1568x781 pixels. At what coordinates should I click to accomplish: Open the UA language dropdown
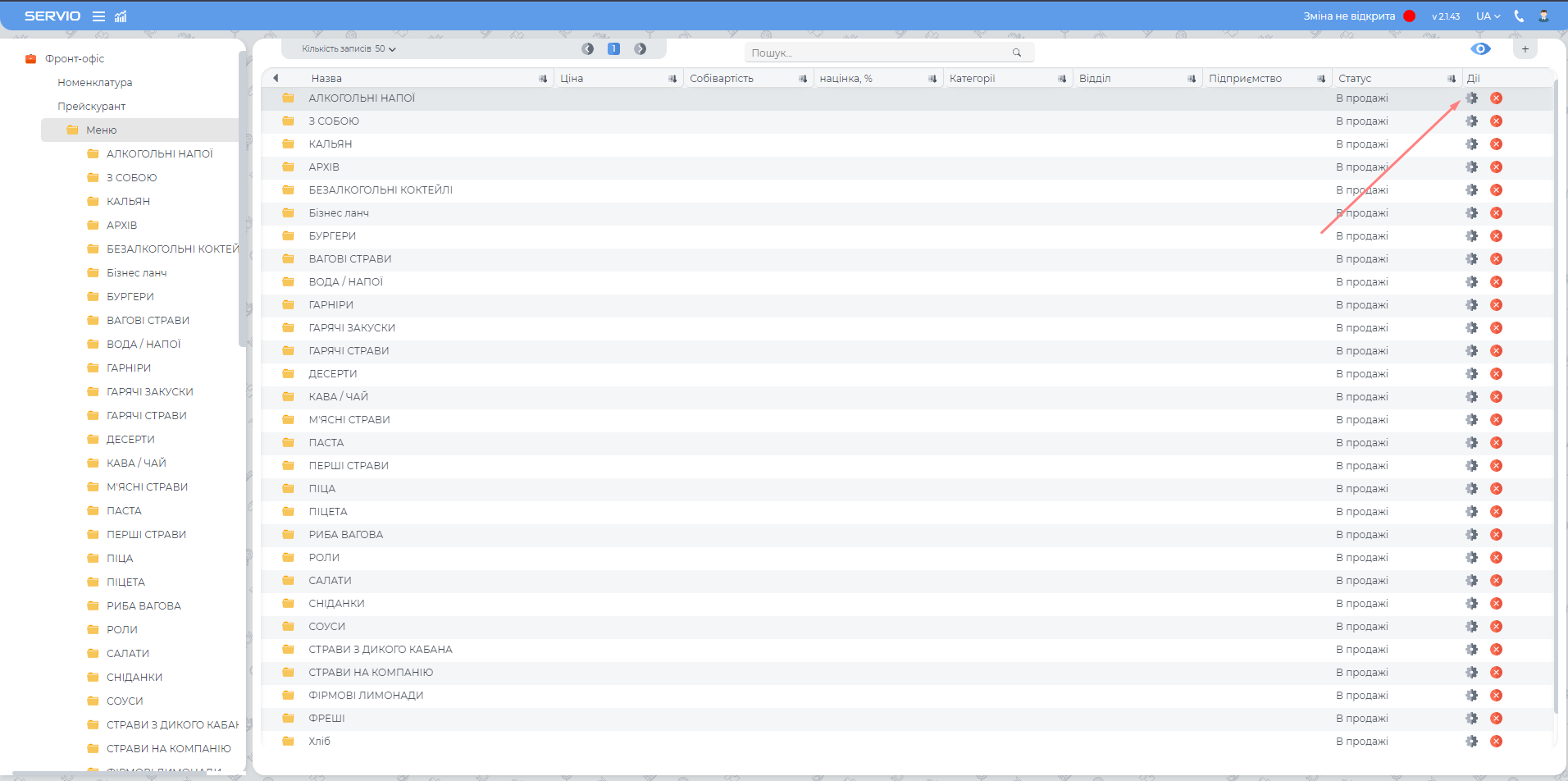click(x=1488, y=16)
